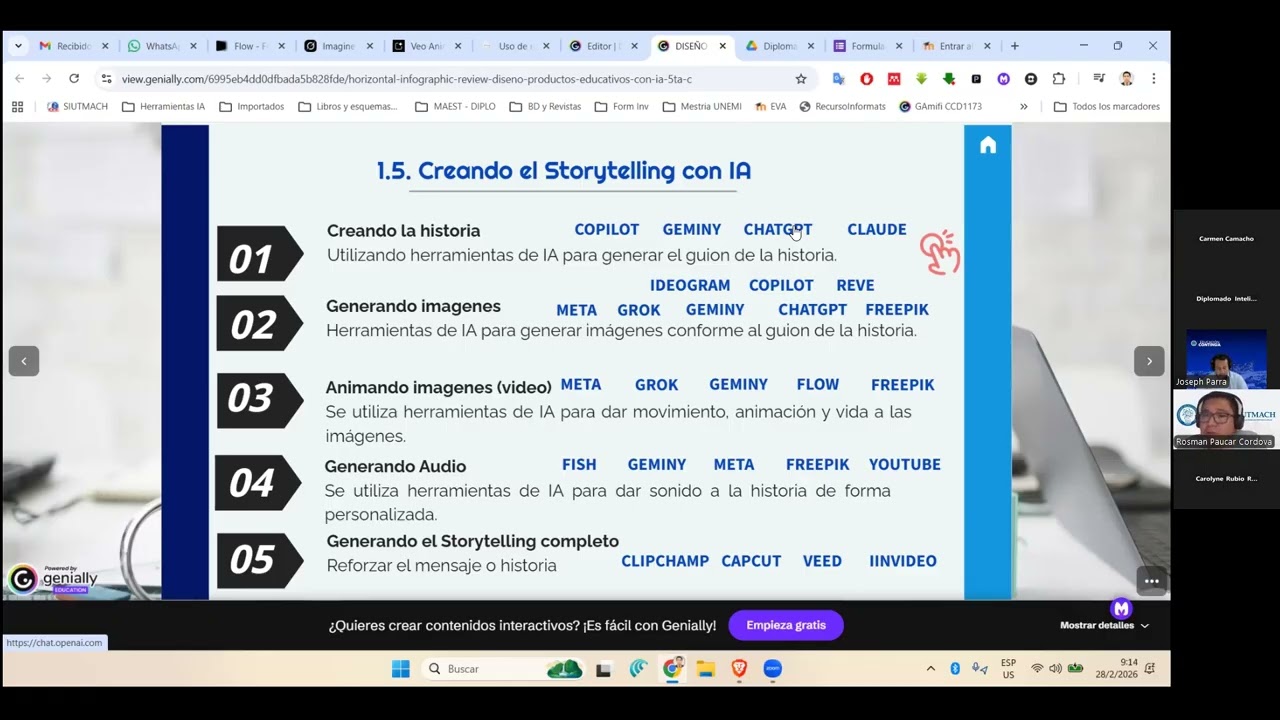Open File Explorer from the taskbar
This screenshot has height=720, width=1280.
click(x=706, y=669)
